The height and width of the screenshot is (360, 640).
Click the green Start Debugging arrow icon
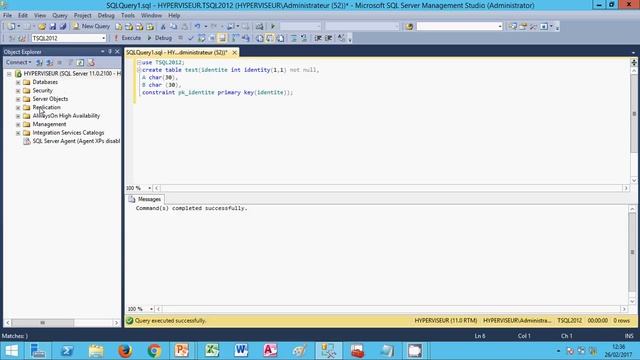point(273,27)
